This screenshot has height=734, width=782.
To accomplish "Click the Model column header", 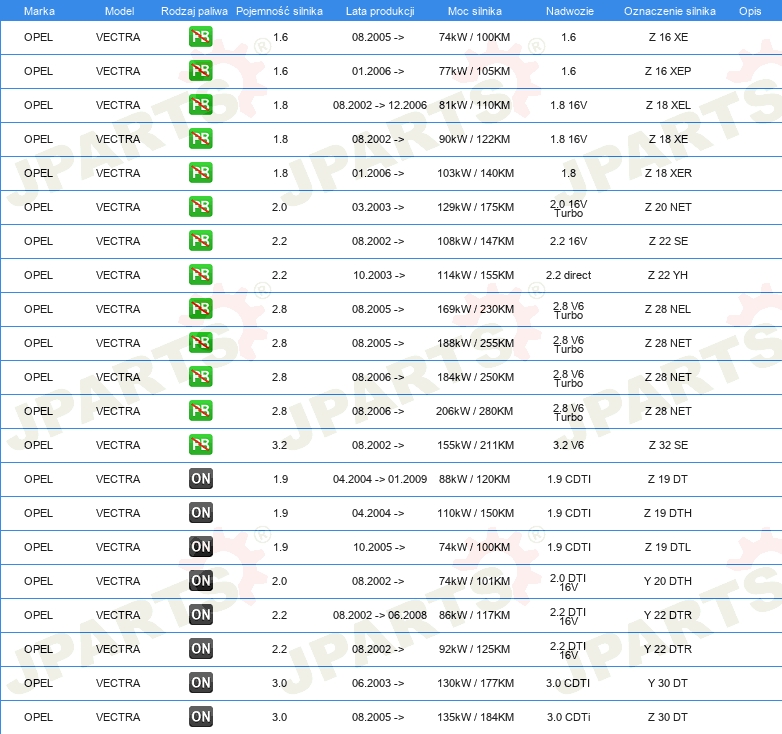I will [119, 11].
